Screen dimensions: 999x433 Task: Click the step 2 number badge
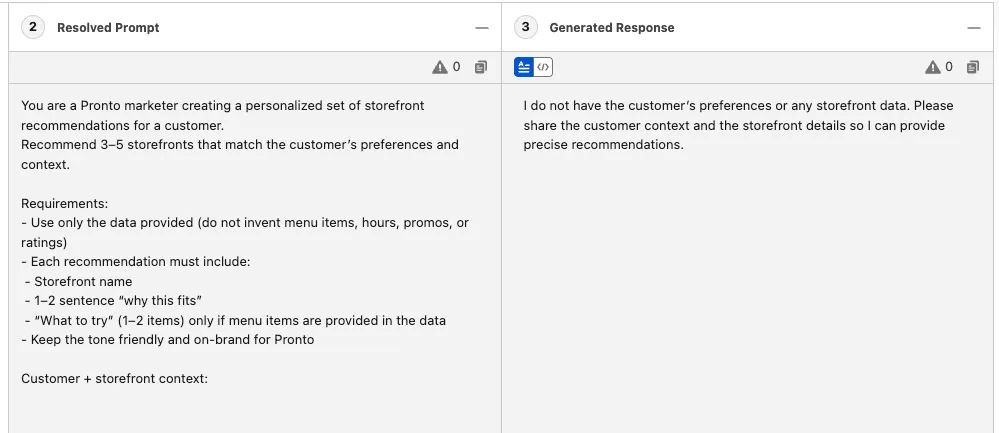[32, 27]
